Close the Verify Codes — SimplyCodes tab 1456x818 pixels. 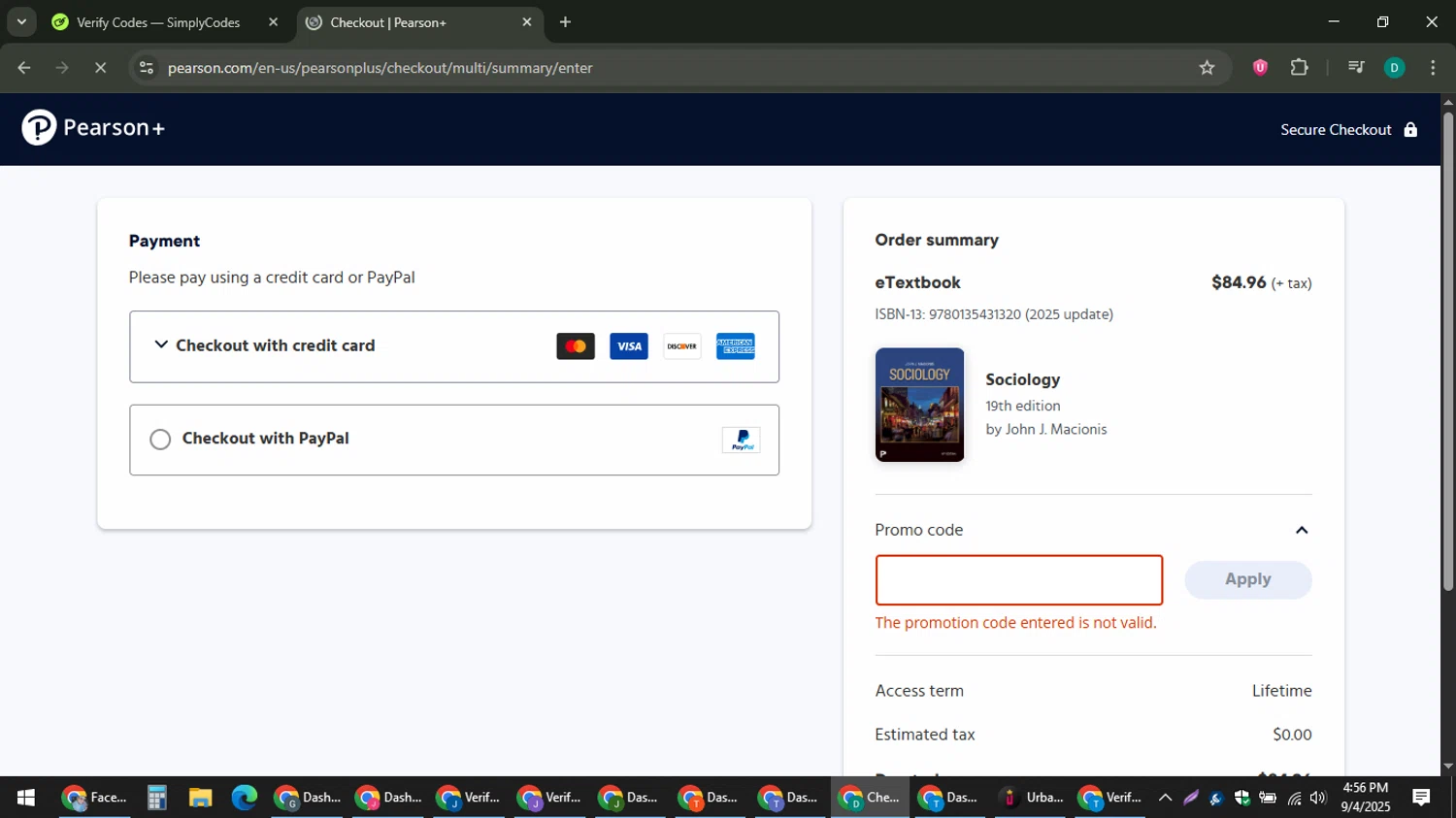[x=273, y=22]
